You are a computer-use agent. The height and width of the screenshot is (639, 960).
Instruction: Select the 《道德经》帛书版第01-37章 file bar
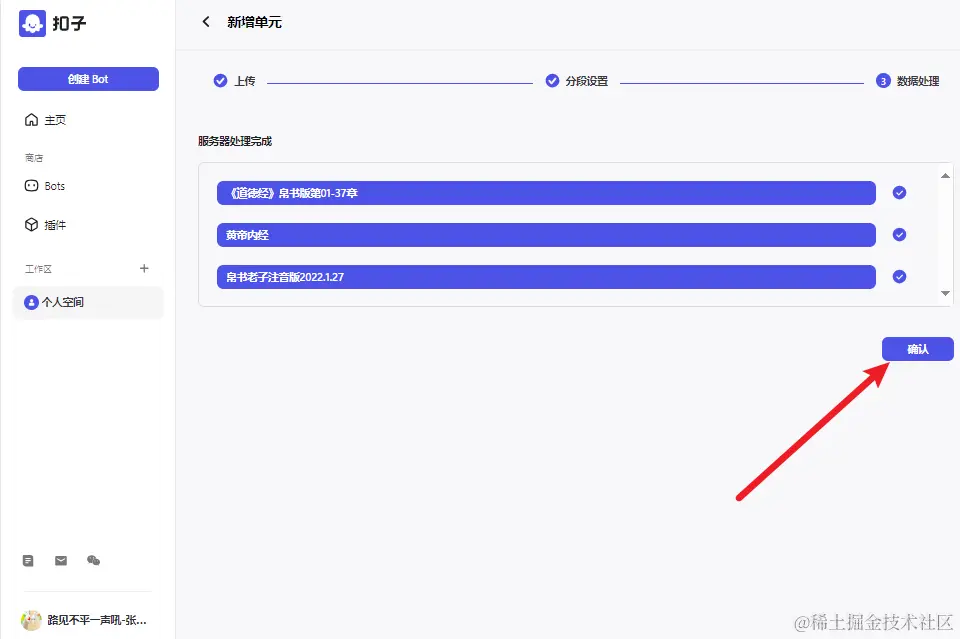point(546,193)
